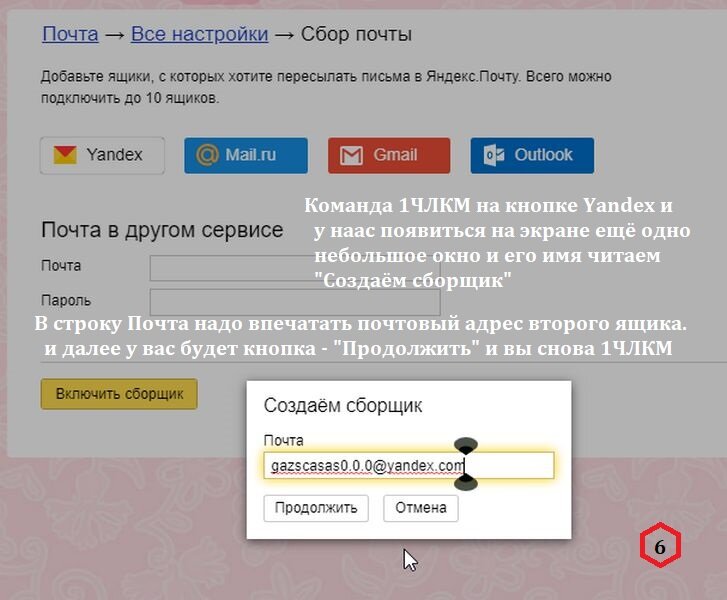Click the Mail.ru @ icon
727x600 pixels.
pos(207,155)
